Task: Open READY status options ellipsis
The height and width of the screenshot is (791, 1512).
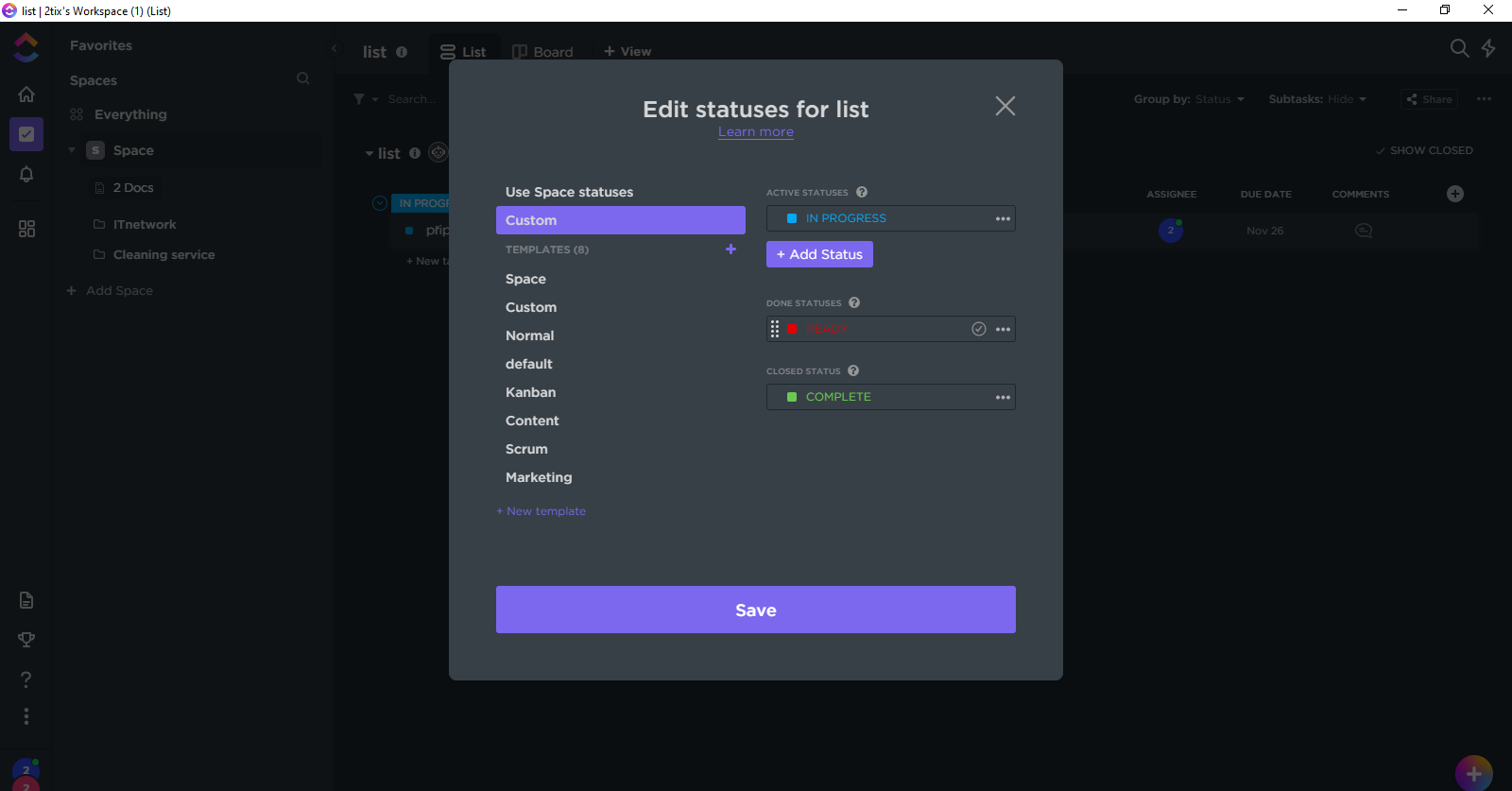Action: click(1003, 329)
